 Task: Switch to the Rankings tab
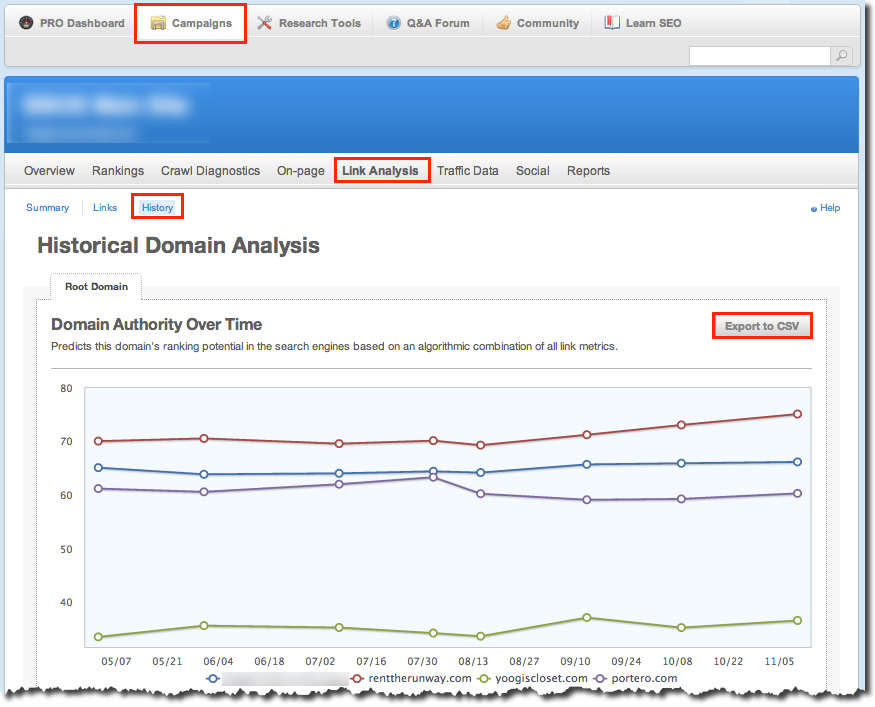pos(118,171)
